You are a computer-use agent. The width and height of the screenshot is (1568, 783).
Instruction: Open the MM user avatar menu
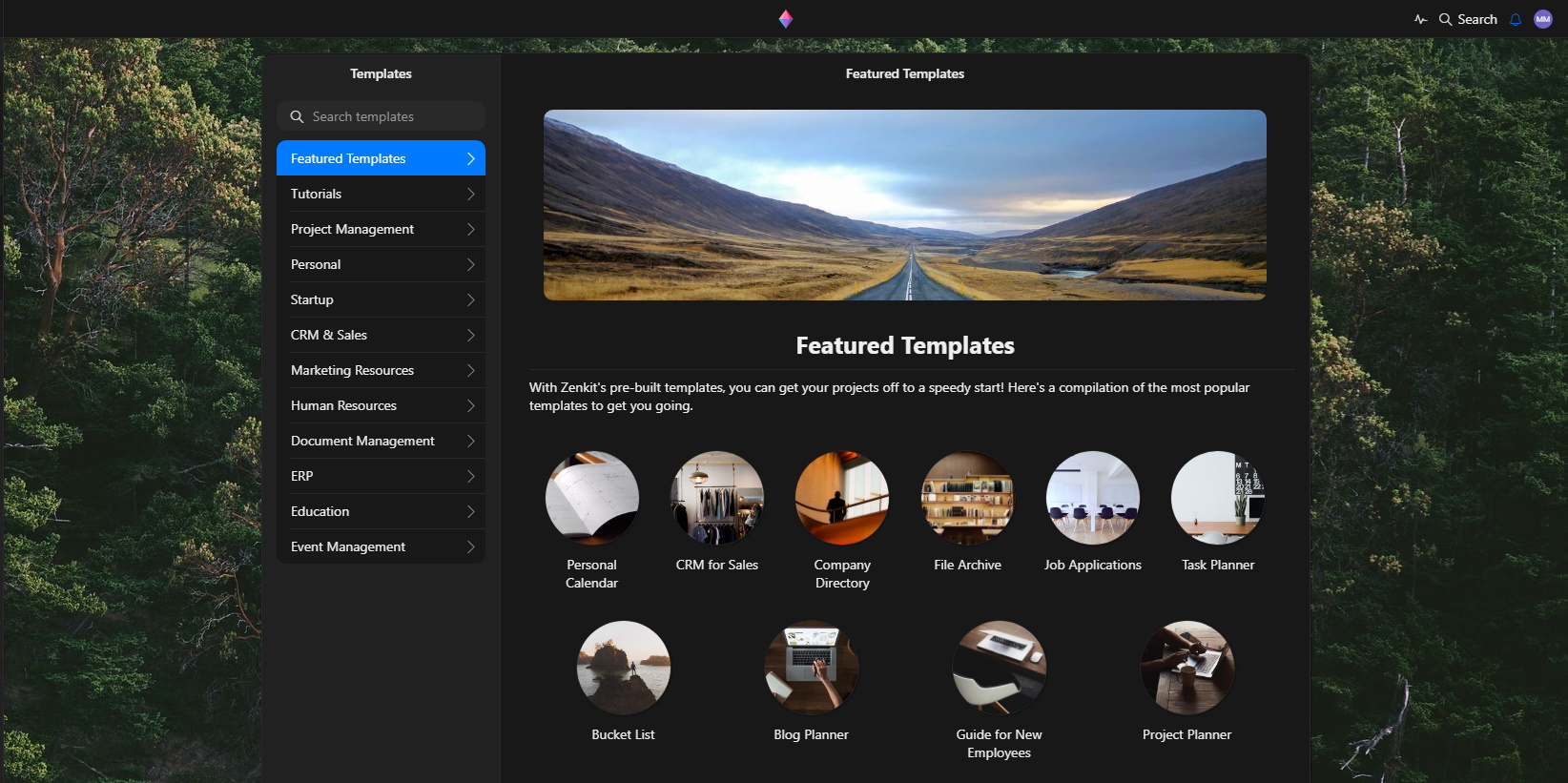[x=1542, y=19]
